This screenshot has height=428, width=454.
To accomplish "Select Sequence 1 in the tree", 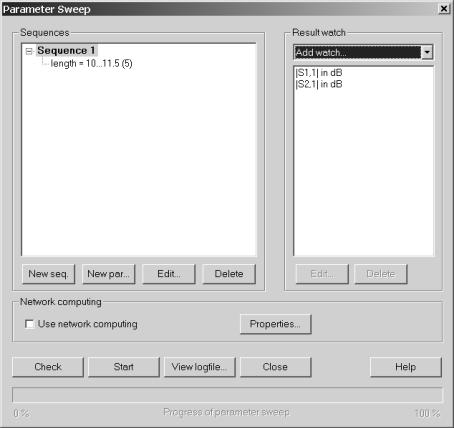I will (x=66, y=51).
